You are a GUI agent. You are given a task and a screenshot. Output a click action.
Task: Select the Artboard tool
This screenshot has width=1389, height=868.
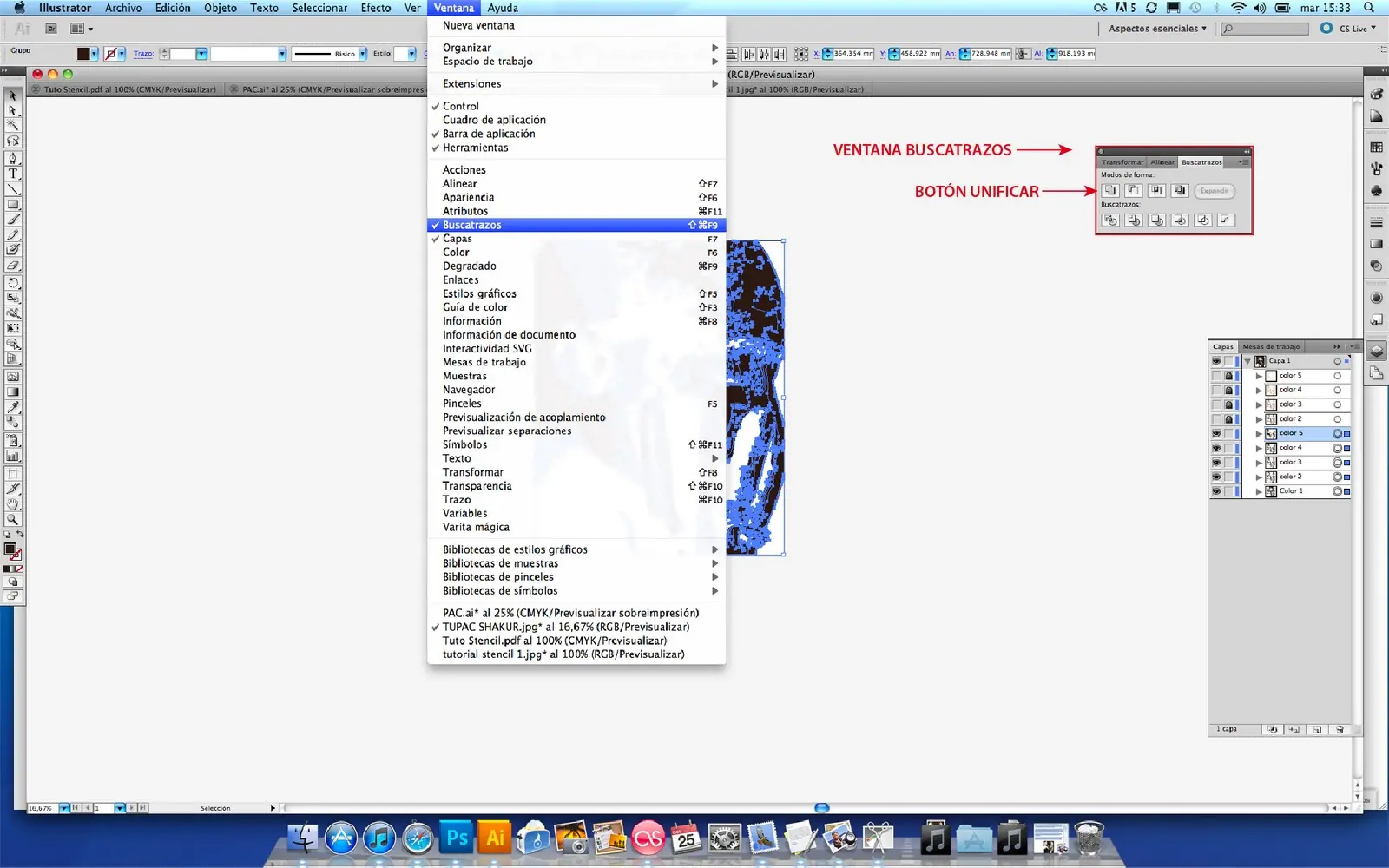coord(13,474)
